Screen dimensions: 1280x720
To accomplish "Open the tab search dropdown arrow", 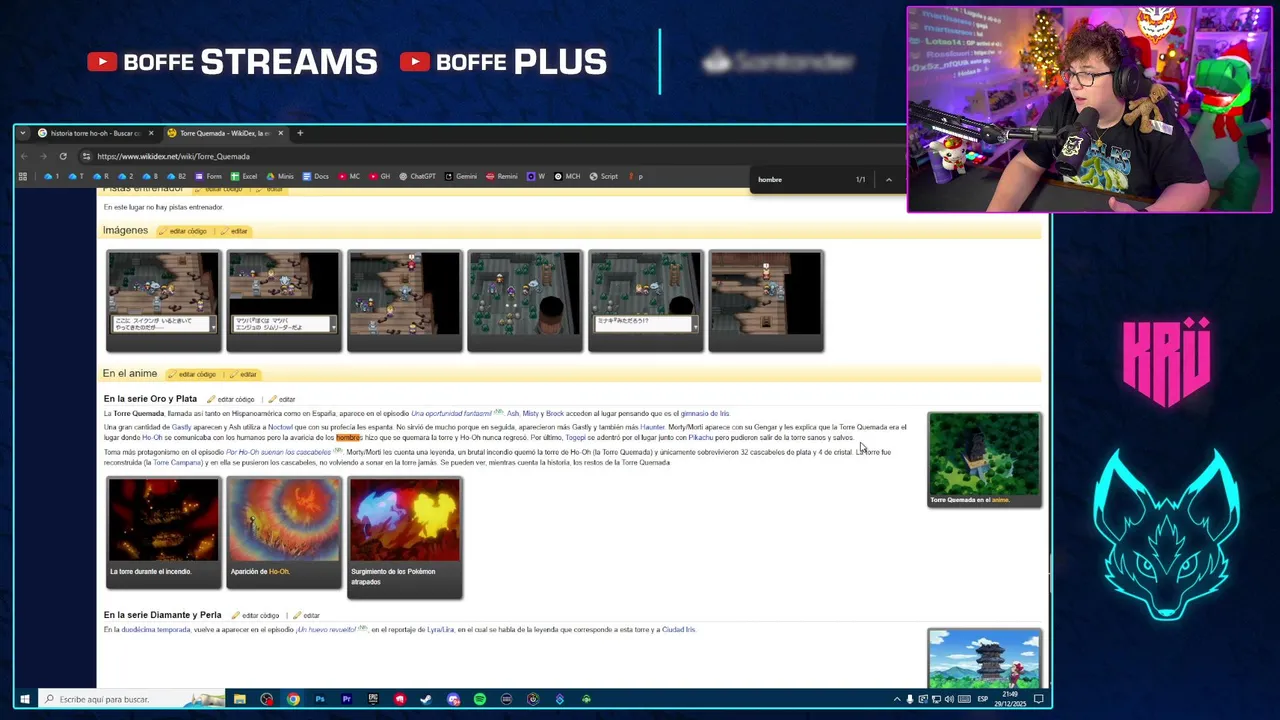I will click(23, 133).
